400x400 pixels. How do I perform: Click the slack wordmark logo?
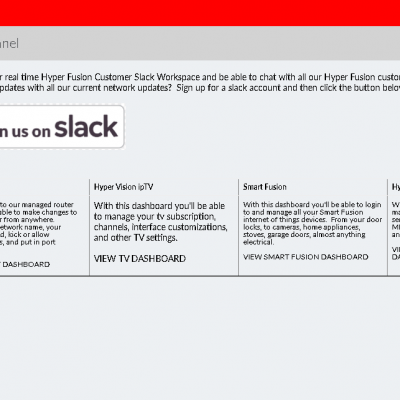click(86, 126)
